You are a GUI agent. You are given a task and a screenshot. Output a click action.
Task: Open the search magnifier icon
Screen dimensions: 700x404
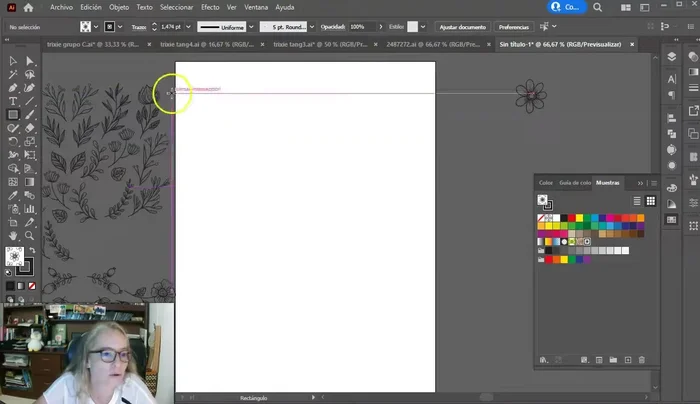click(x=597, y=7)
